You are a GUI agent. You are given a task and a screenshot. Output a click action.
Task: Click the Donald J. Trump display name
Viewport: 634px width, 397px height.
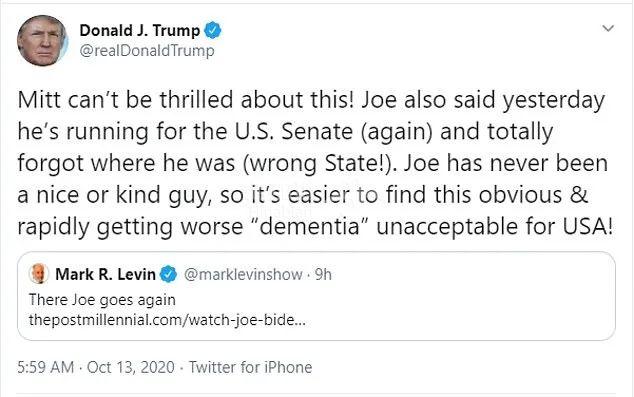139,30
